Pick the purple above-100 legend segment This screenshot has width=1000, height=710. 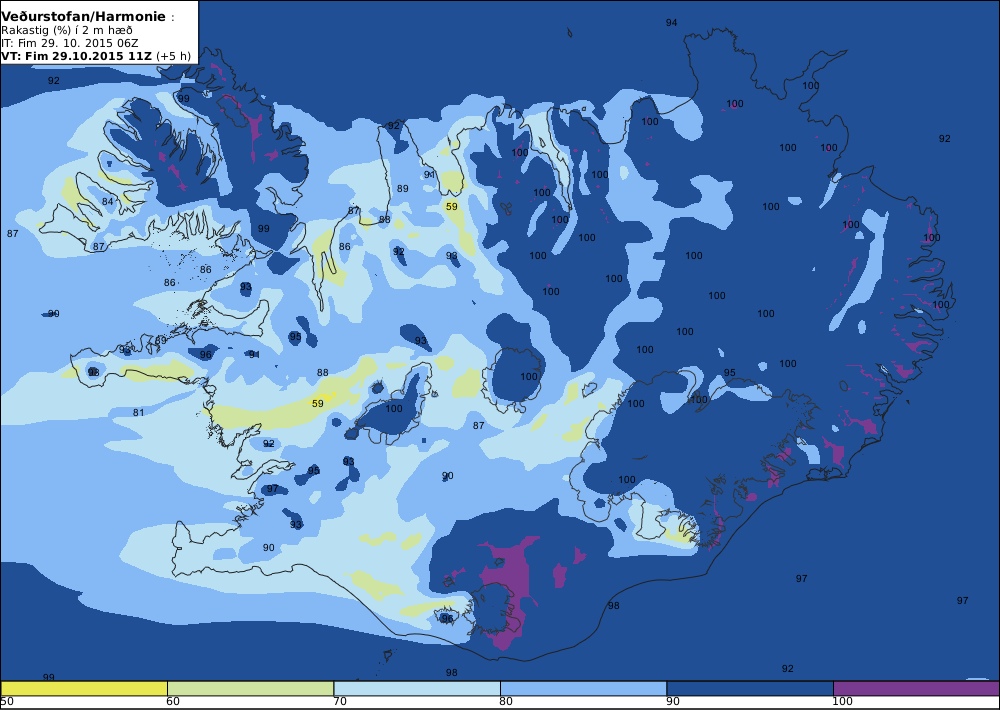tap(916, 688)
